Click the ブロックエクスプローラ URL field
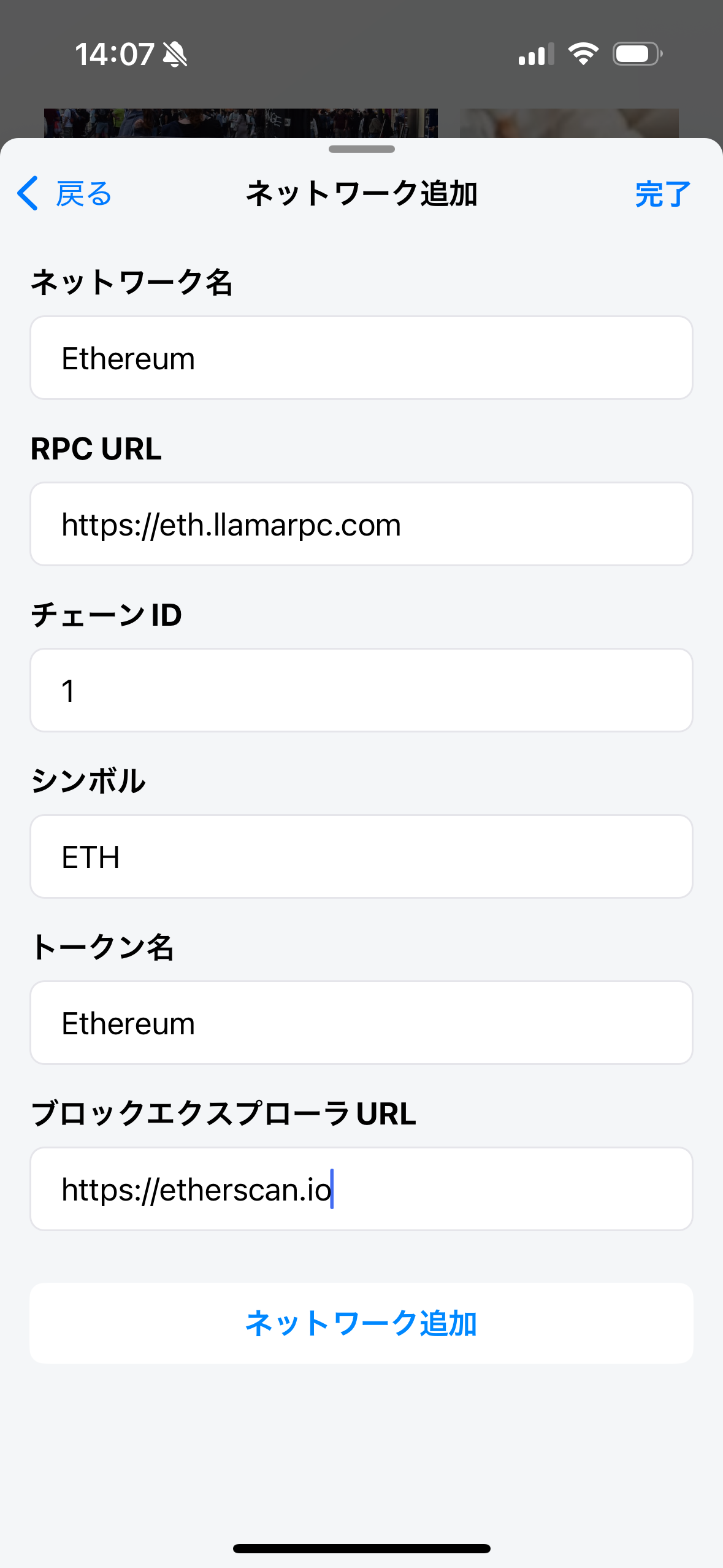The width and height of the screenshot is (723, 1568). (361, 1189)
